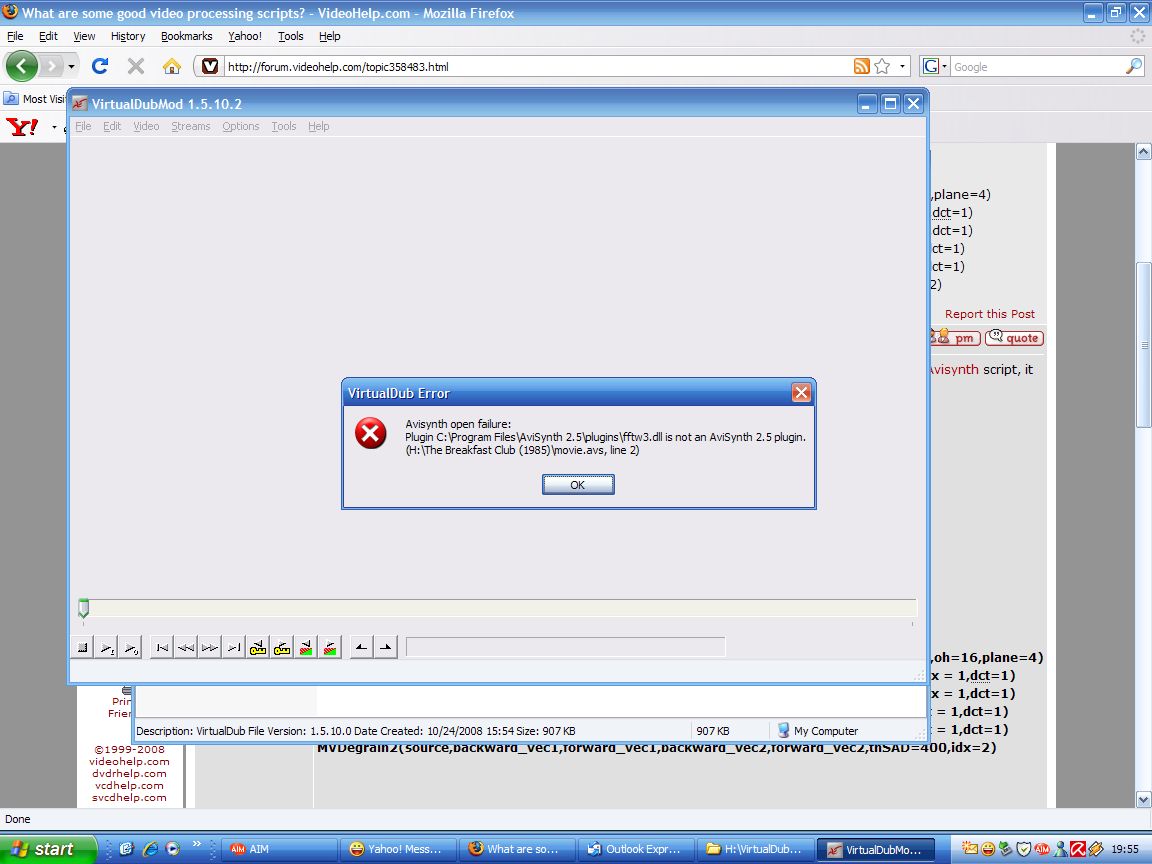Open the File menu in VirtualDubMod
This screenshot has width=1152, height=864.
pyautogui.click(x=83, y=126)
